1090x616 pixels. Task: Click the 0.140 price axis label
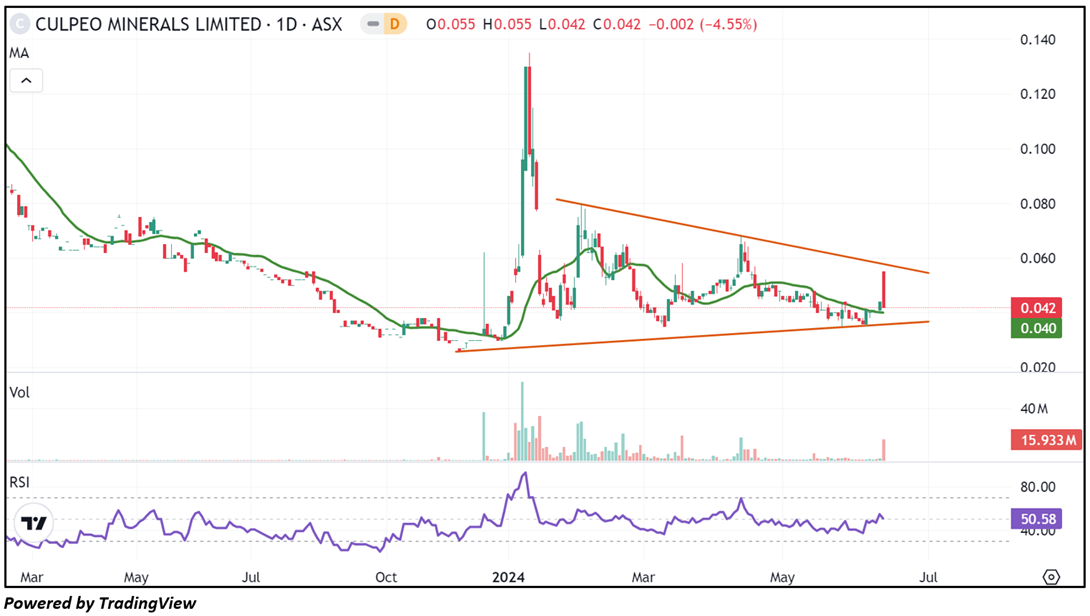pyautogui.click(x=1038, y=40)
